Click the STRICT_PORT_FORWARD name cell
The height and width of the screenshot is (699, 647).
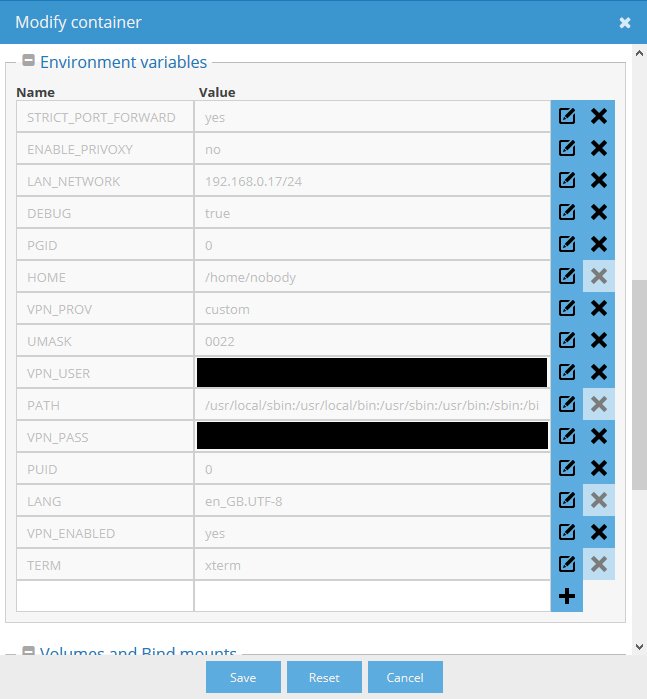coord(105,116)
